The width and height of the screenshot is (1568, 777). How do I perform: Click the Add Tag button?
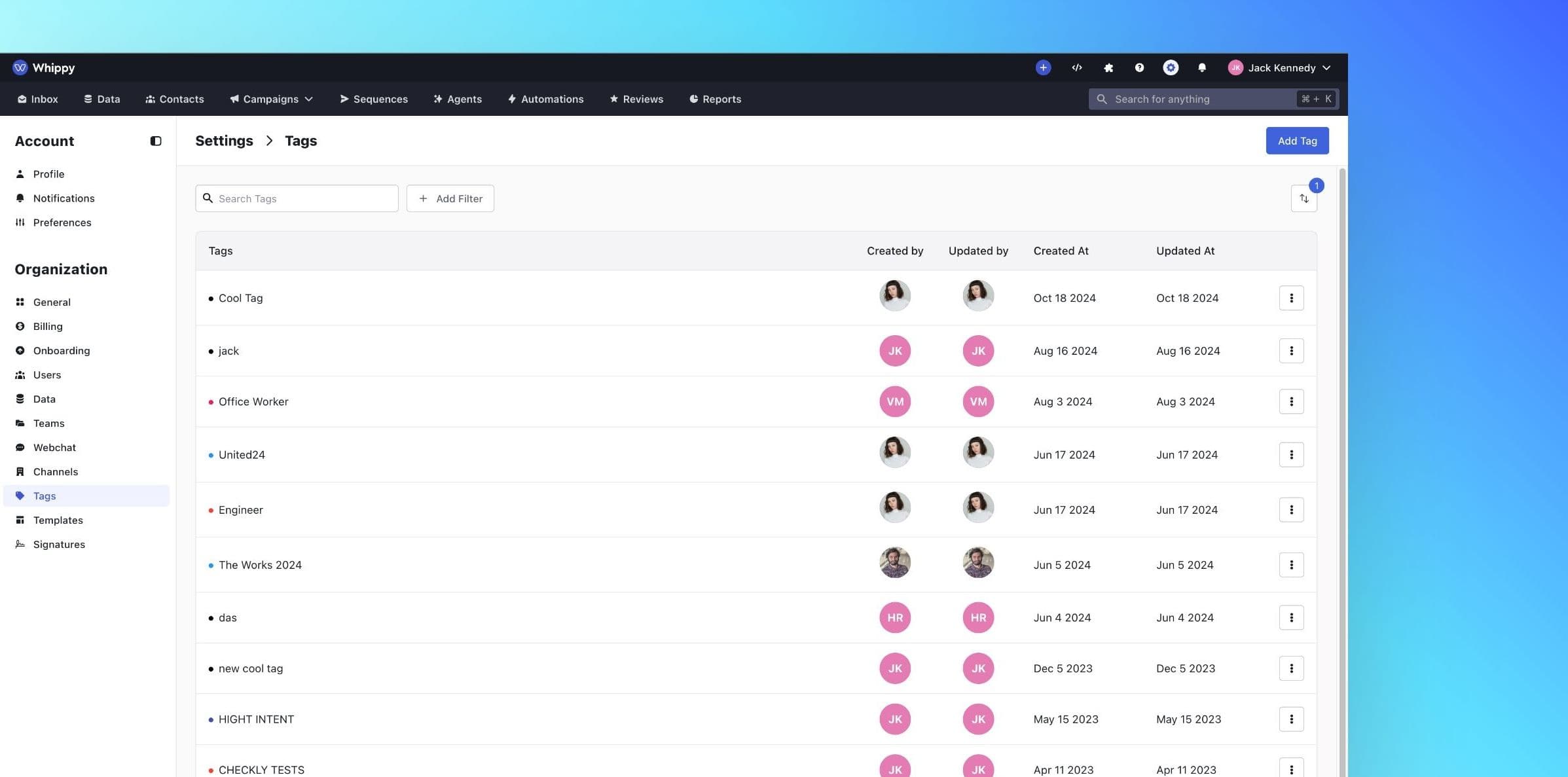(1296, 141)
